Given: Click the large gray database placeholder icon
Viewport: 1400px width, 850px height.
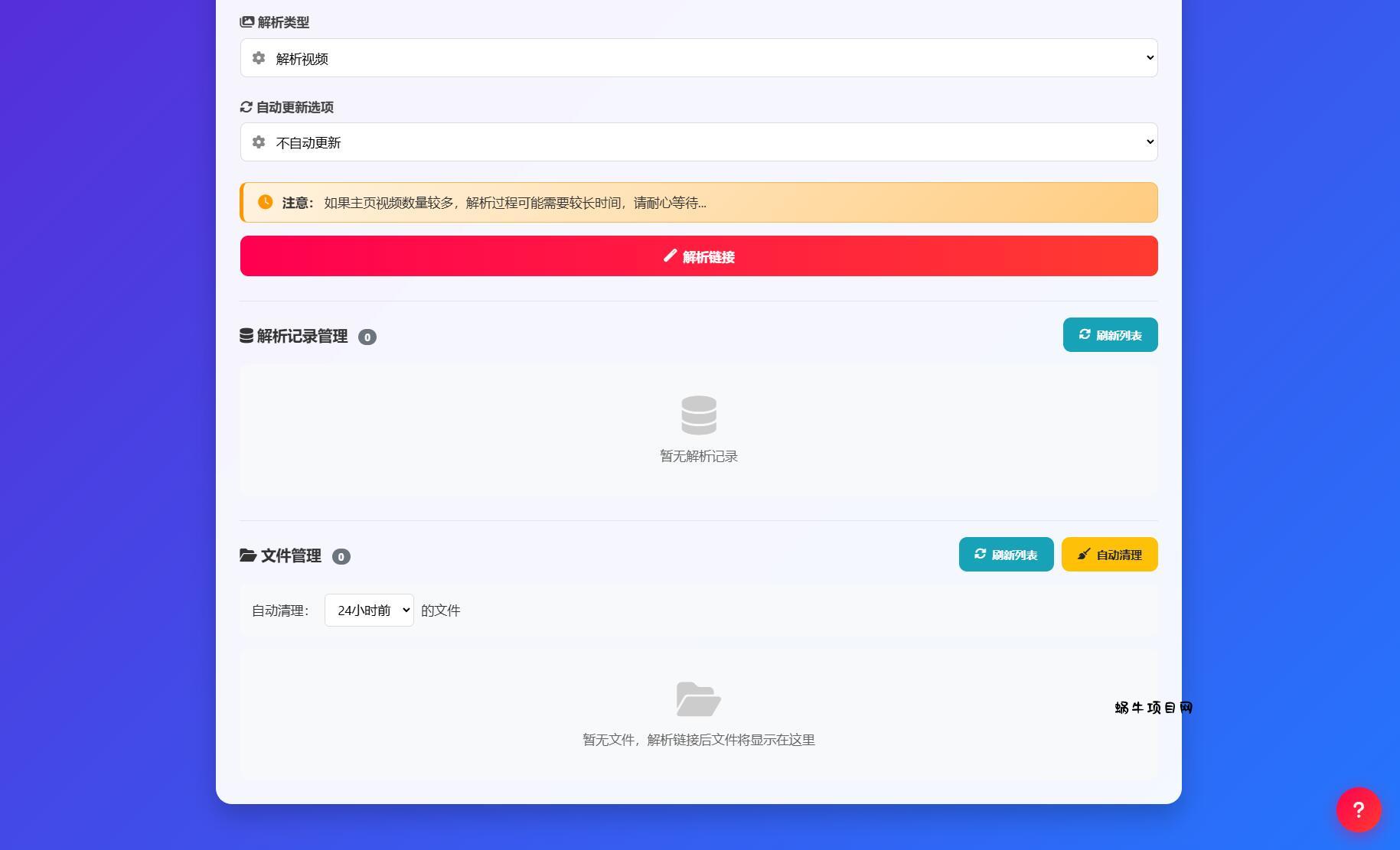Looking at the screenshot, I should pyautogui.click(x=698, y=415).
